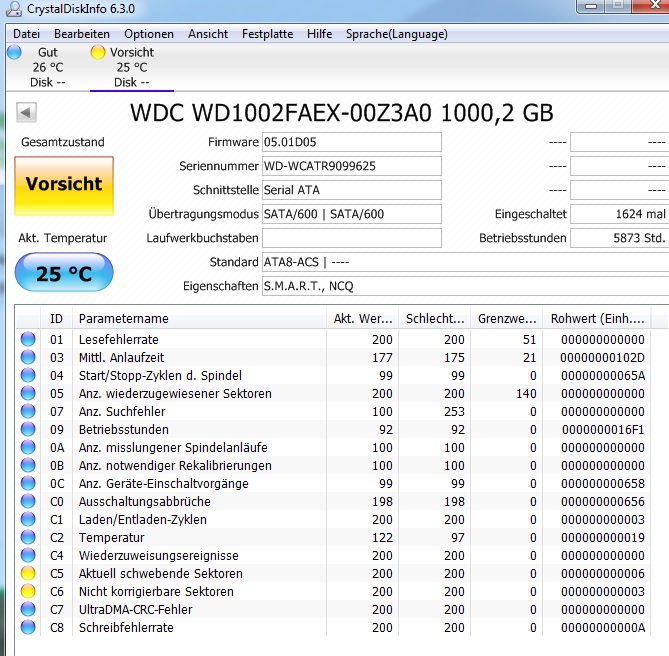The height and width of the screenshot is (656, 669).
Task: Open the Hilfe menu
Action: point(320,34)
